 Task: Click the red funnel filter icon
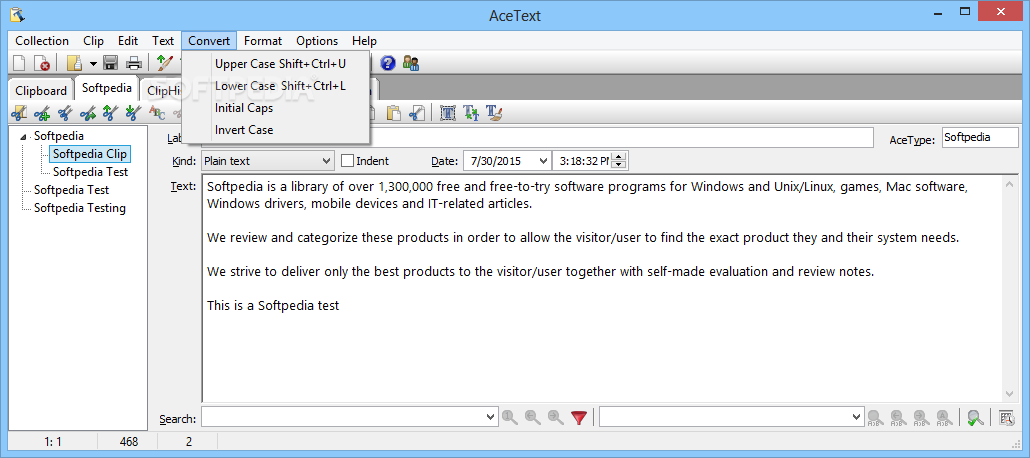579,417
